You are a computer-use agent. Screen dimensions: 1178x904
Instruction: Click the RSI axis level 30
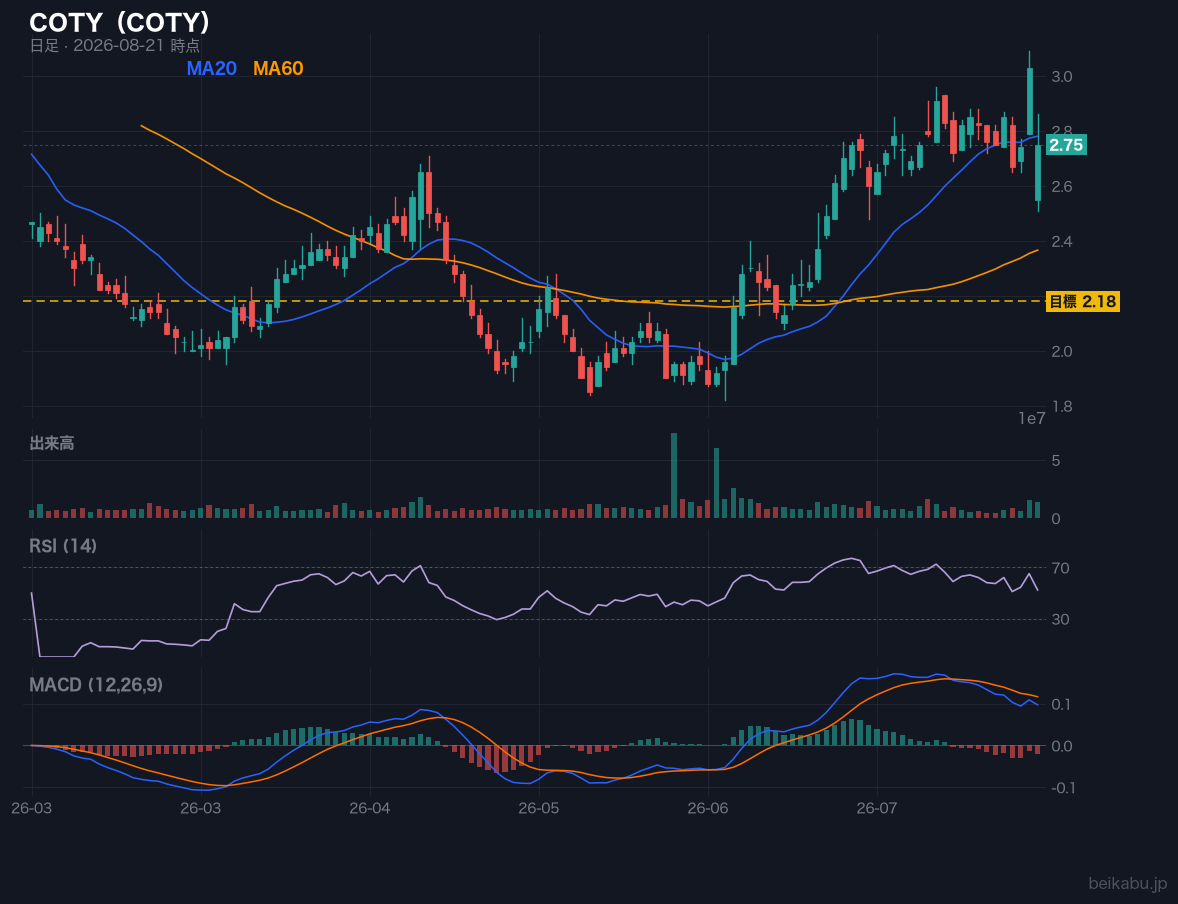[1060, 619]
